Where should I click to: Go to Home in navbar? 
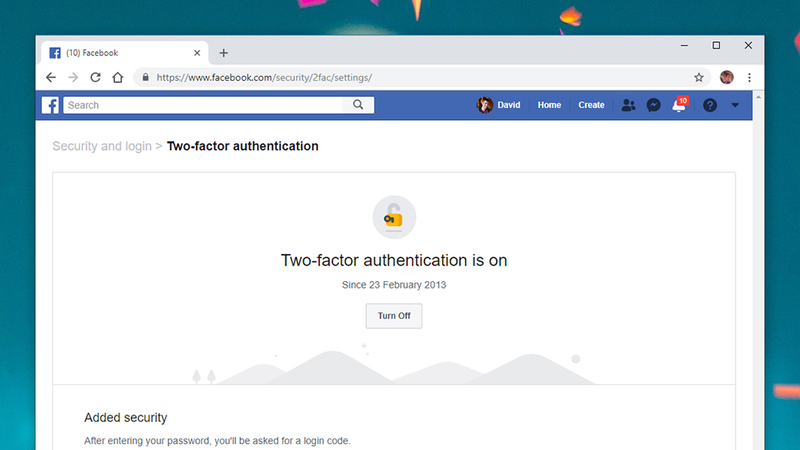pyautogui.click(x=549, y=105)
